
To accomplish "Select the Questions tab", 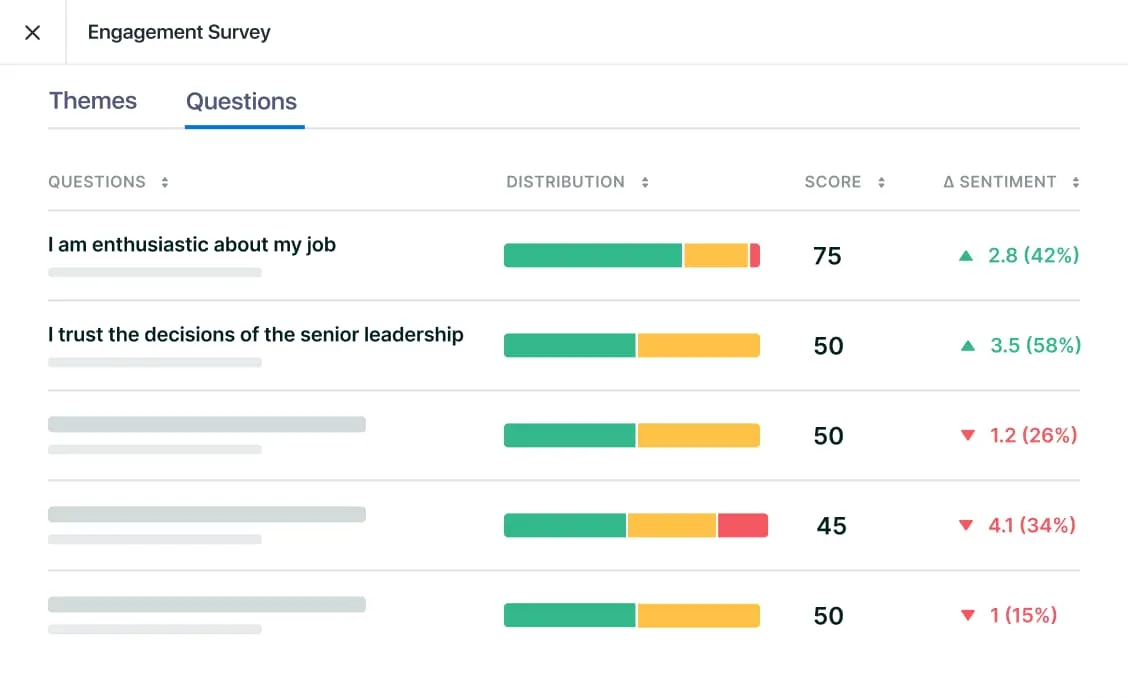I will [x=242, y=102].
